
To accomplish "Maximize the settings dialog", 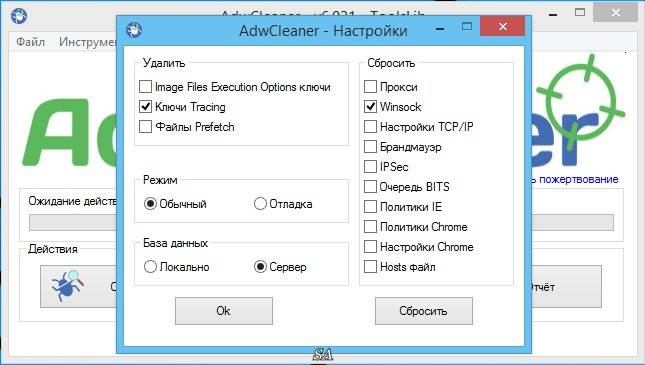I will pyautogui.click(x=466, y=27).
